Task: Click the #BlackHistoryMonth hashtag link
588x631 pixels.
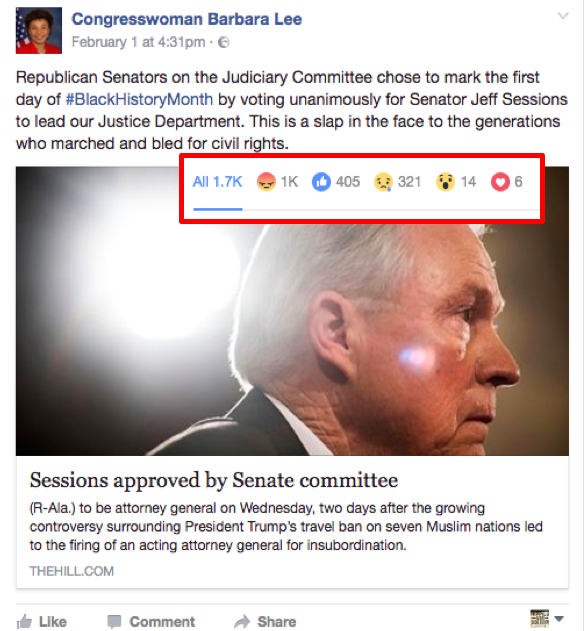Action: 139,99
